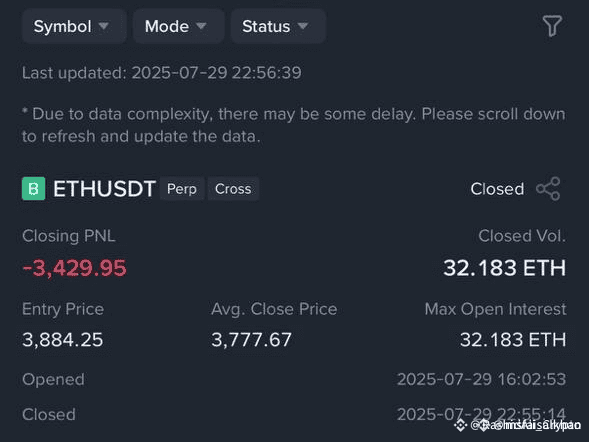Click the Symbol dropdown arrow
This screenshot has height=442, width=589.
pyautogui.click(x=104, y=26)
